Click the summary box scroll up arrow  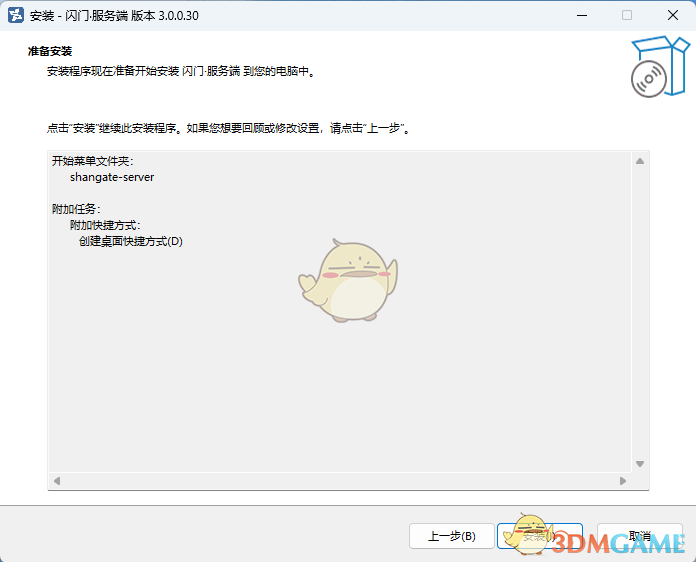[x=640, y=161]
